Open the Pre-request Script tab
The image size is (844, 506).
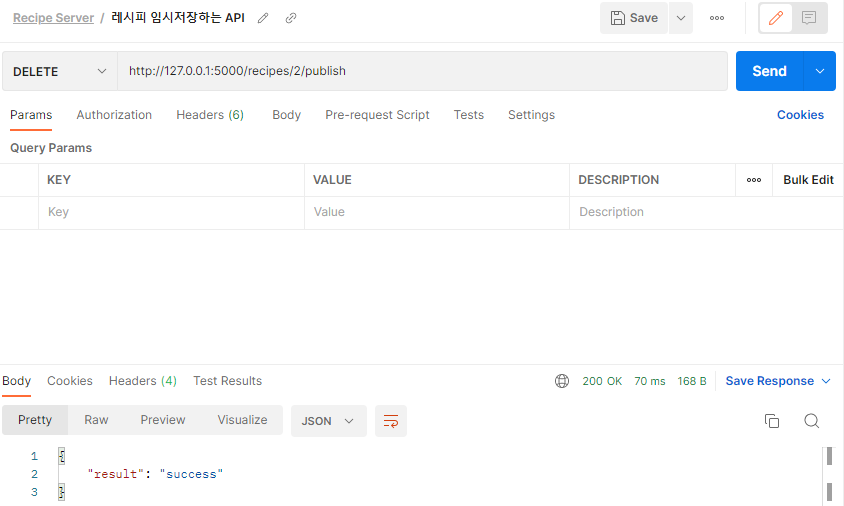377,115
